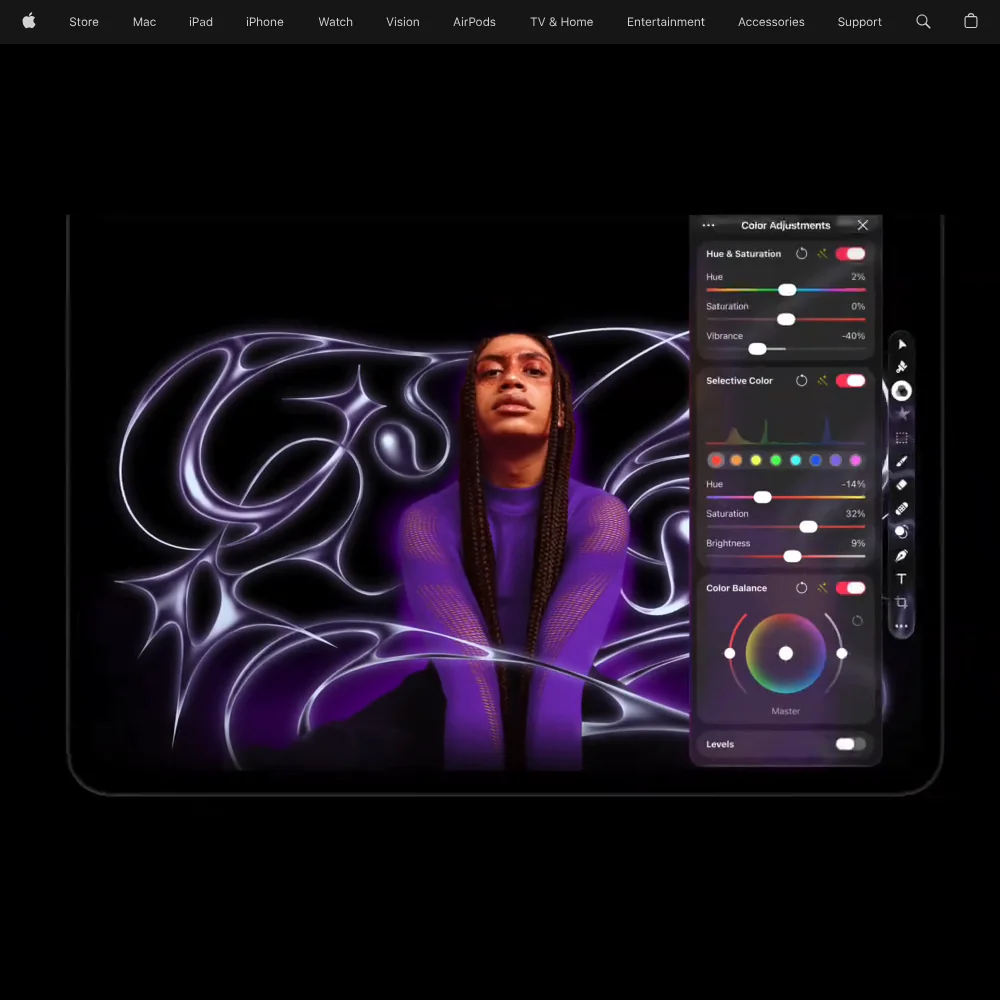Close the Color Adjustments panel
The image size is (1000, 1000).
point(863,225)
